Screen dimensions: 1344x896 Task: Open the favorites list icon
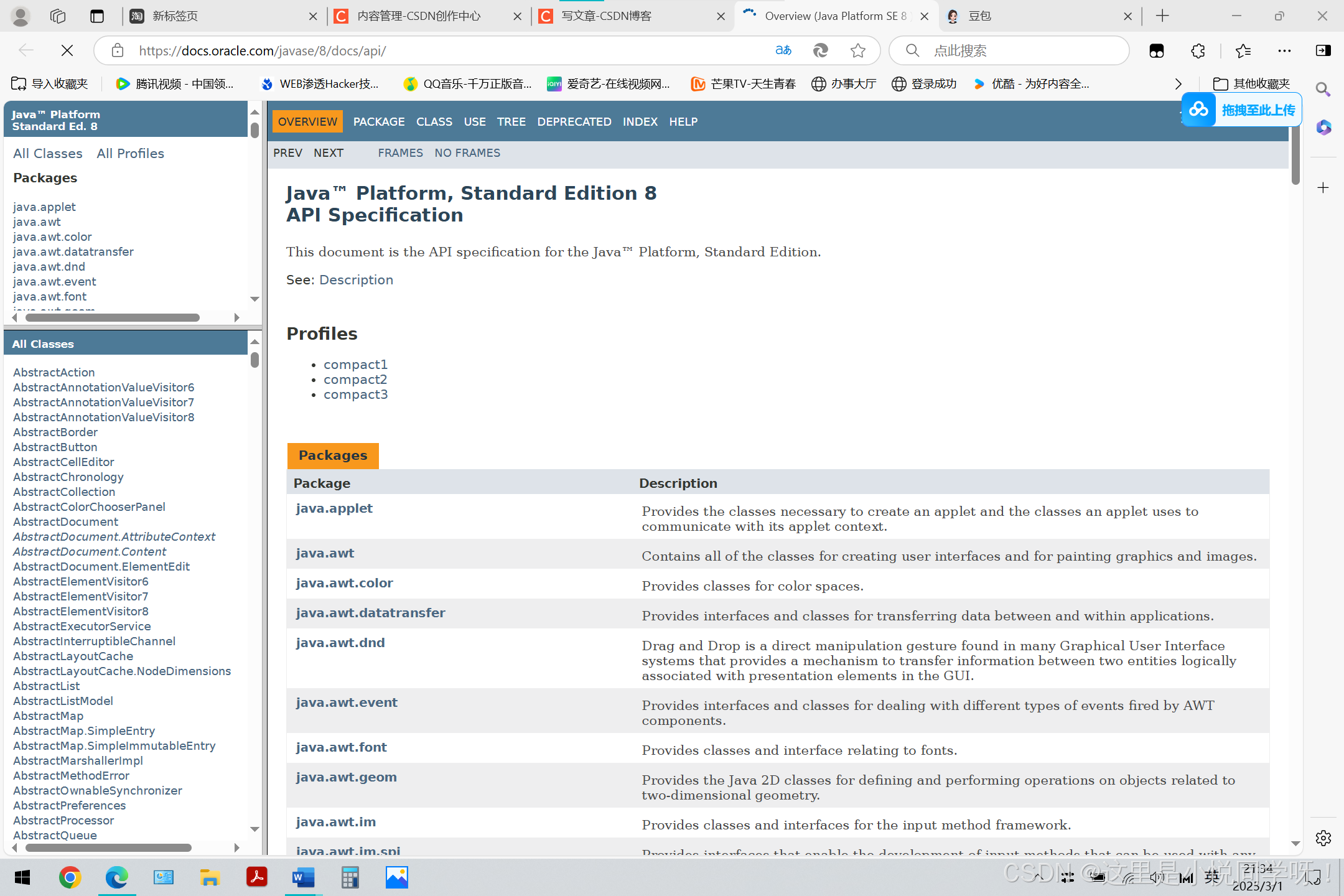[x=1243, y=50]
